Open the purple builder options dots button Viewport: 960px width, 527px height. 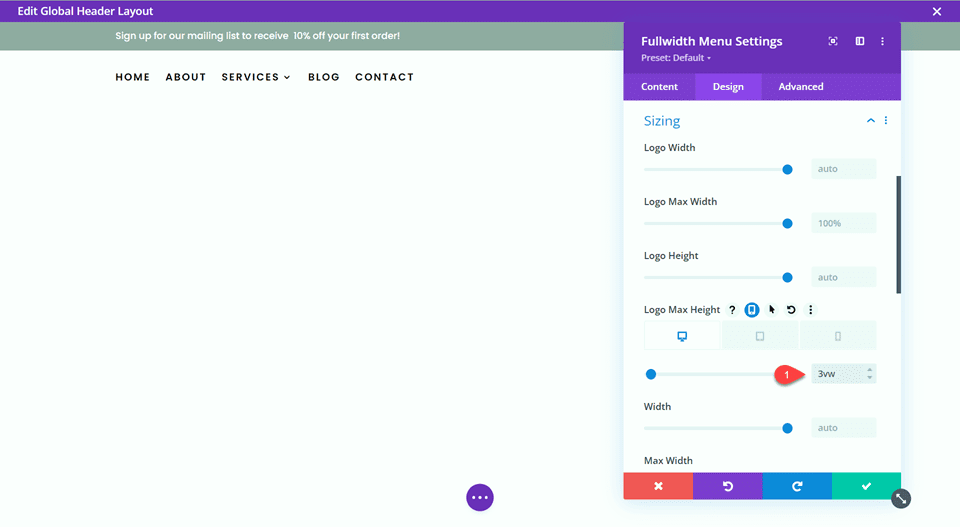[x=480, y=498]
